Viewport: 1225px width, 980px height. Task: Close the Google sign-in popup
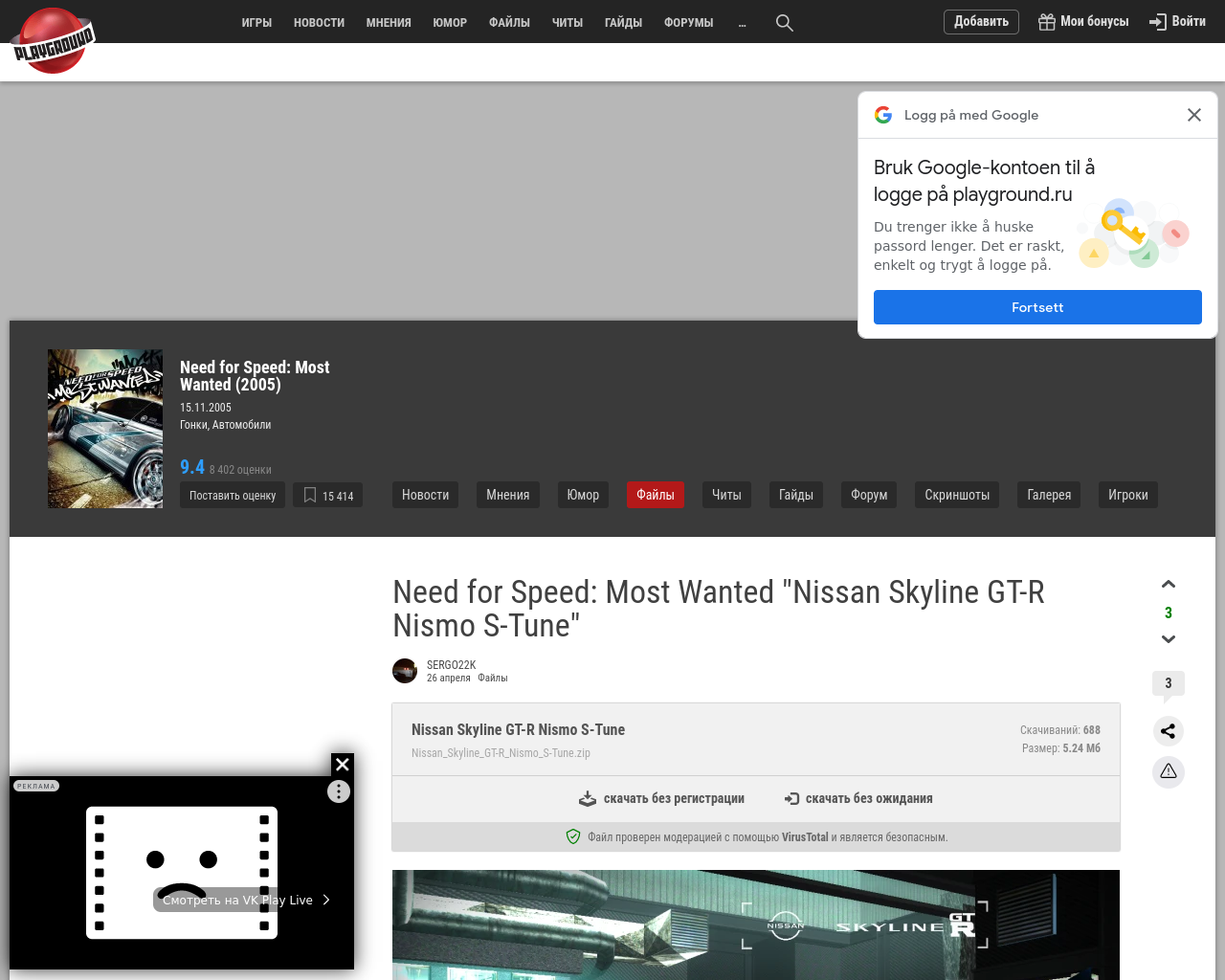pyautogui.click(x=1194, y=115)
